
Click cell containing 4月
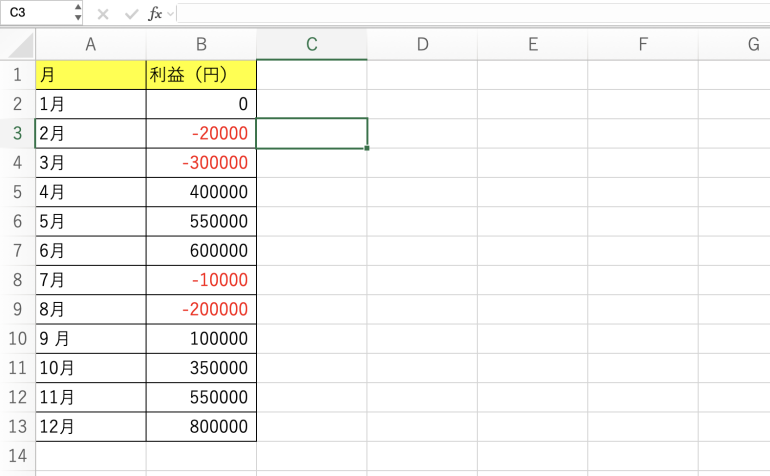pos(91,192)
